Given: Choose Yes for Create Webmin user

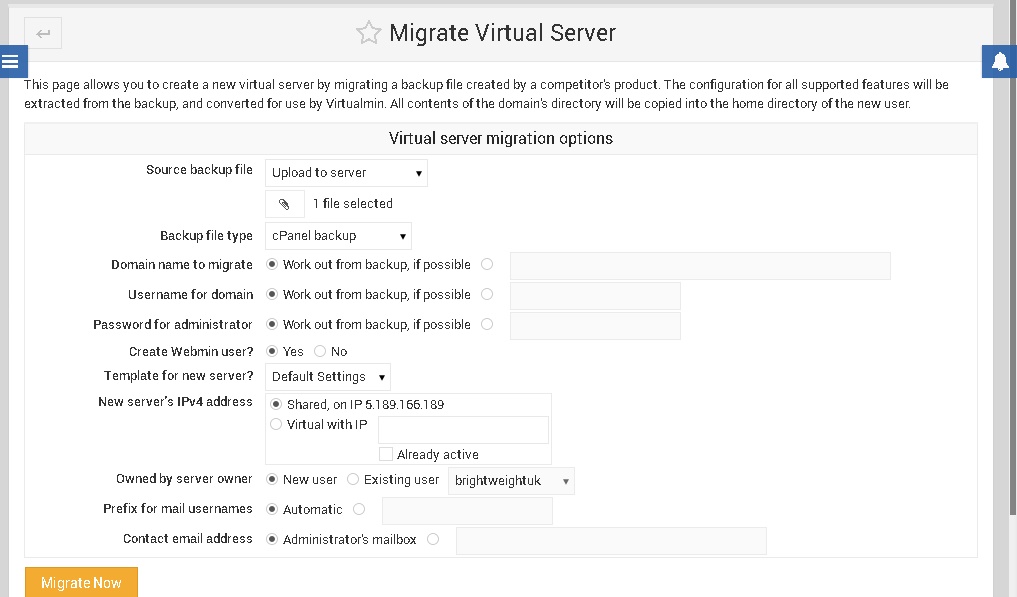Looking at the screenshot, I should click(x=272, y=351).
